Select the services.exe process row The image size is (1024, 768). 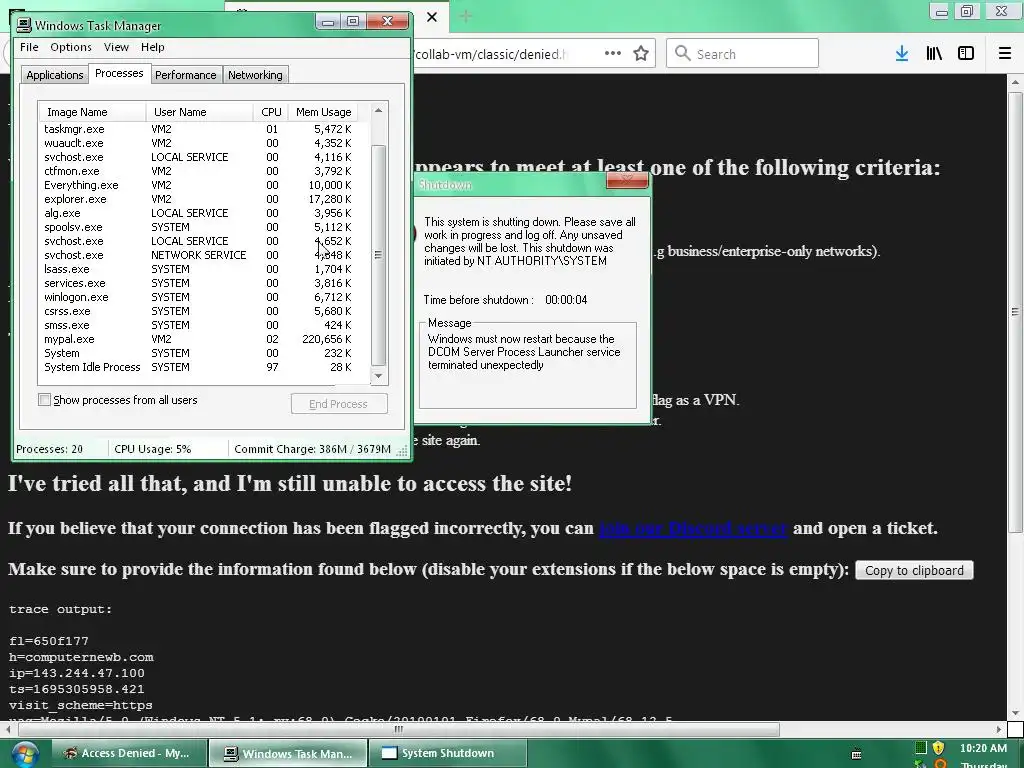click(204, 283)
